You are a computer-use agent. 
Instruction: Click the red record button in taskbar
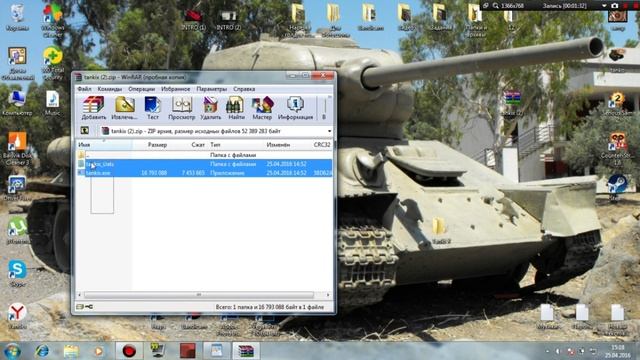129,351
